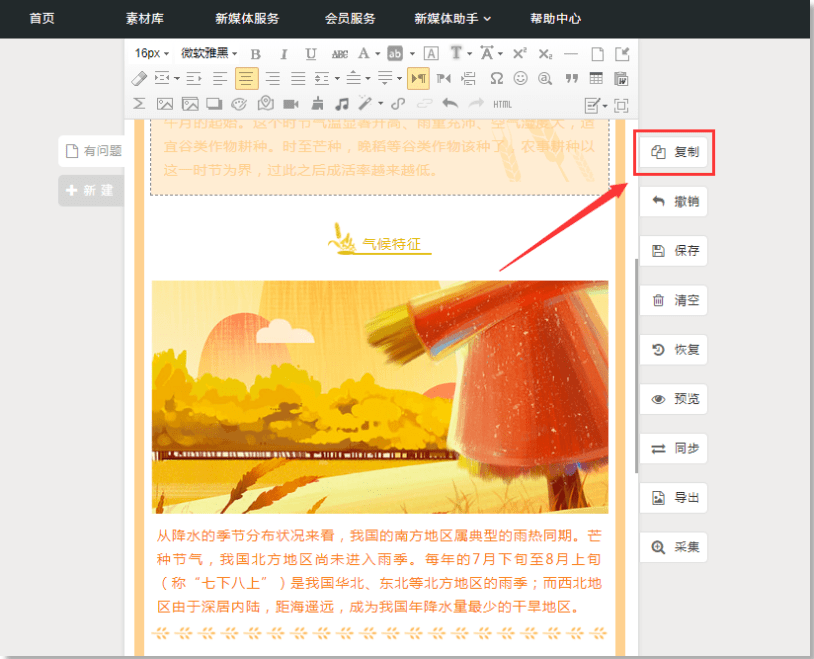Toggle superscript formatting
This screenshot has height=659, width=814.
[519, 53]
